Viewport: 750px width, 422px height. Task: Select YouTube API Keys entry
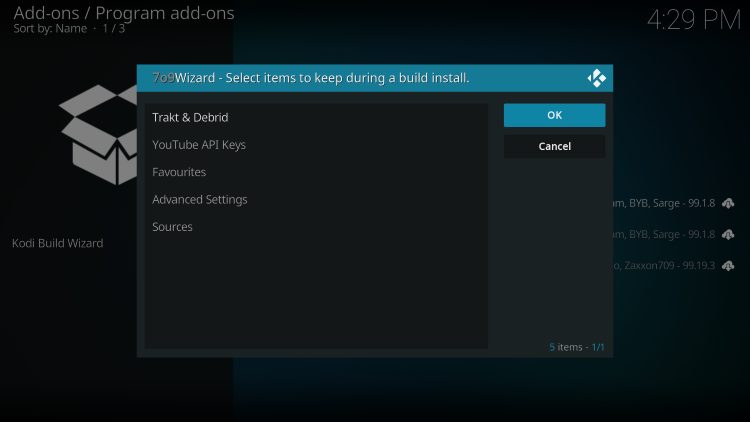click(316, 144)
